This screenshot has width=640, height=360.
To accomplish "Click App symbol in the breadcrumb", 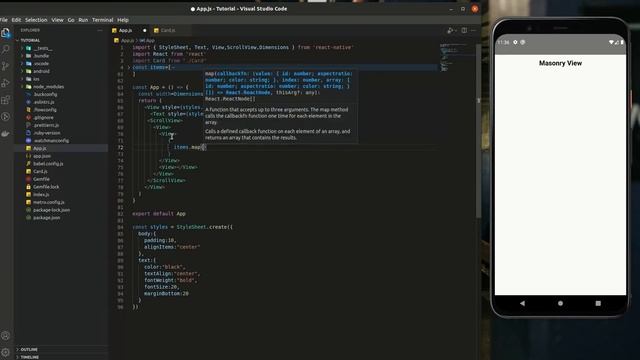I will (149, 41).
